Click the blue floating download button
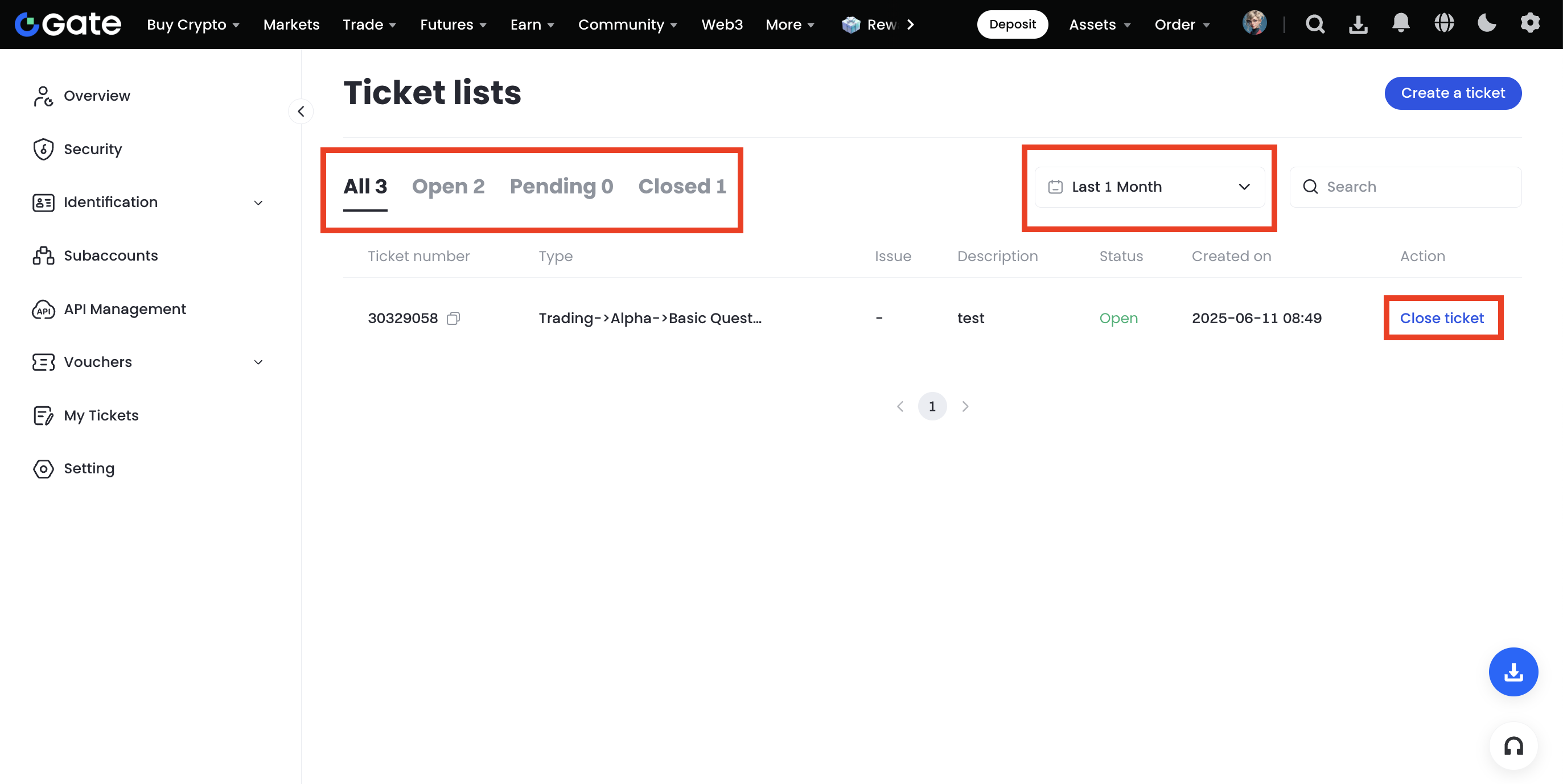1563x784 pixels. [x=1513, y=672]
